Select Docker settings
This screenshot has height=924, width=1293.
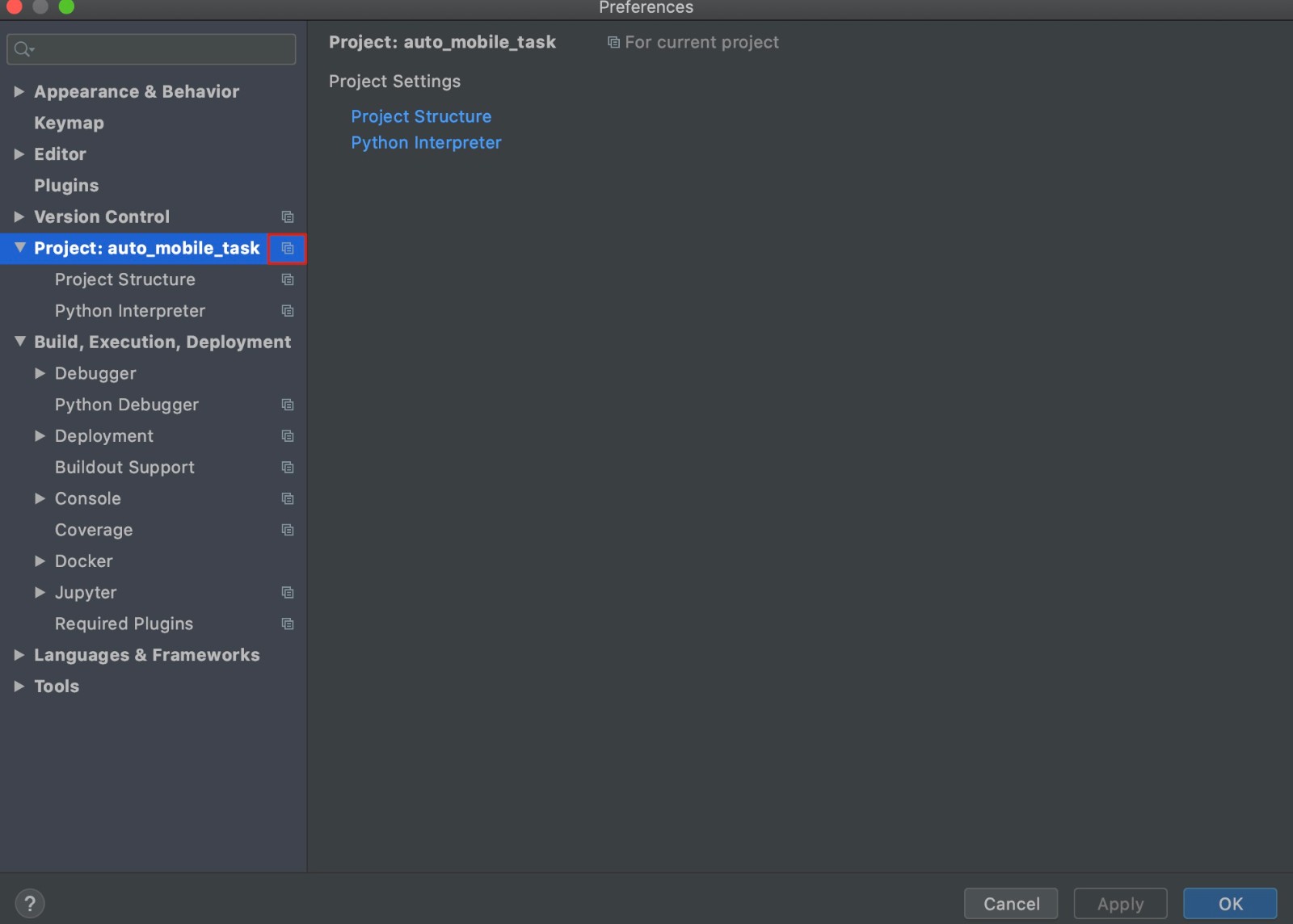pyautogui.click(x=84, y=561)
